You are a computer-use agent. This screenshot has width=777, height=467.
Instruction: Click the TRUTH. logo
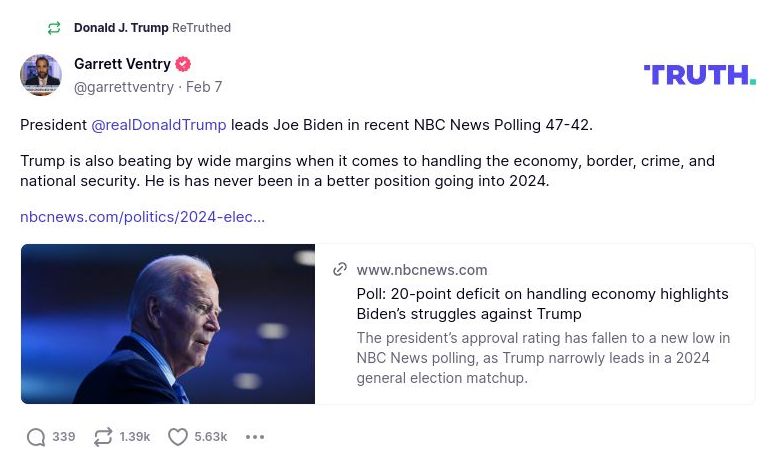(699, 75)
